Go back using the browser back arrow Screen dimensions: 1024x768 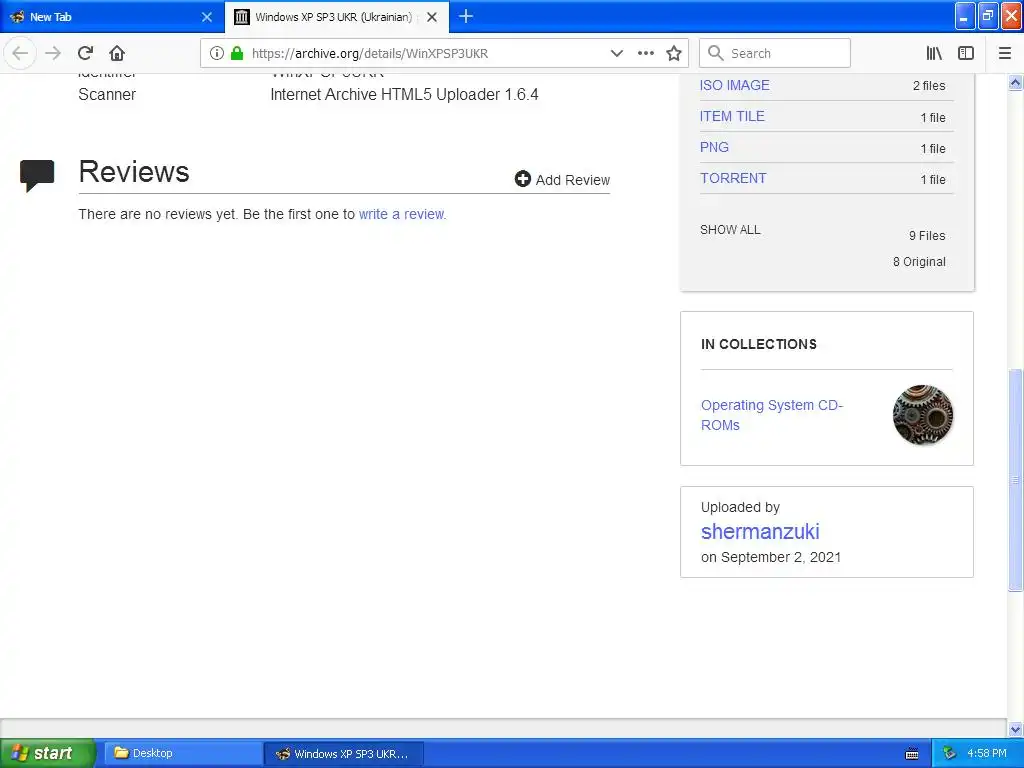pyautogui.click(x=20, y=53)
